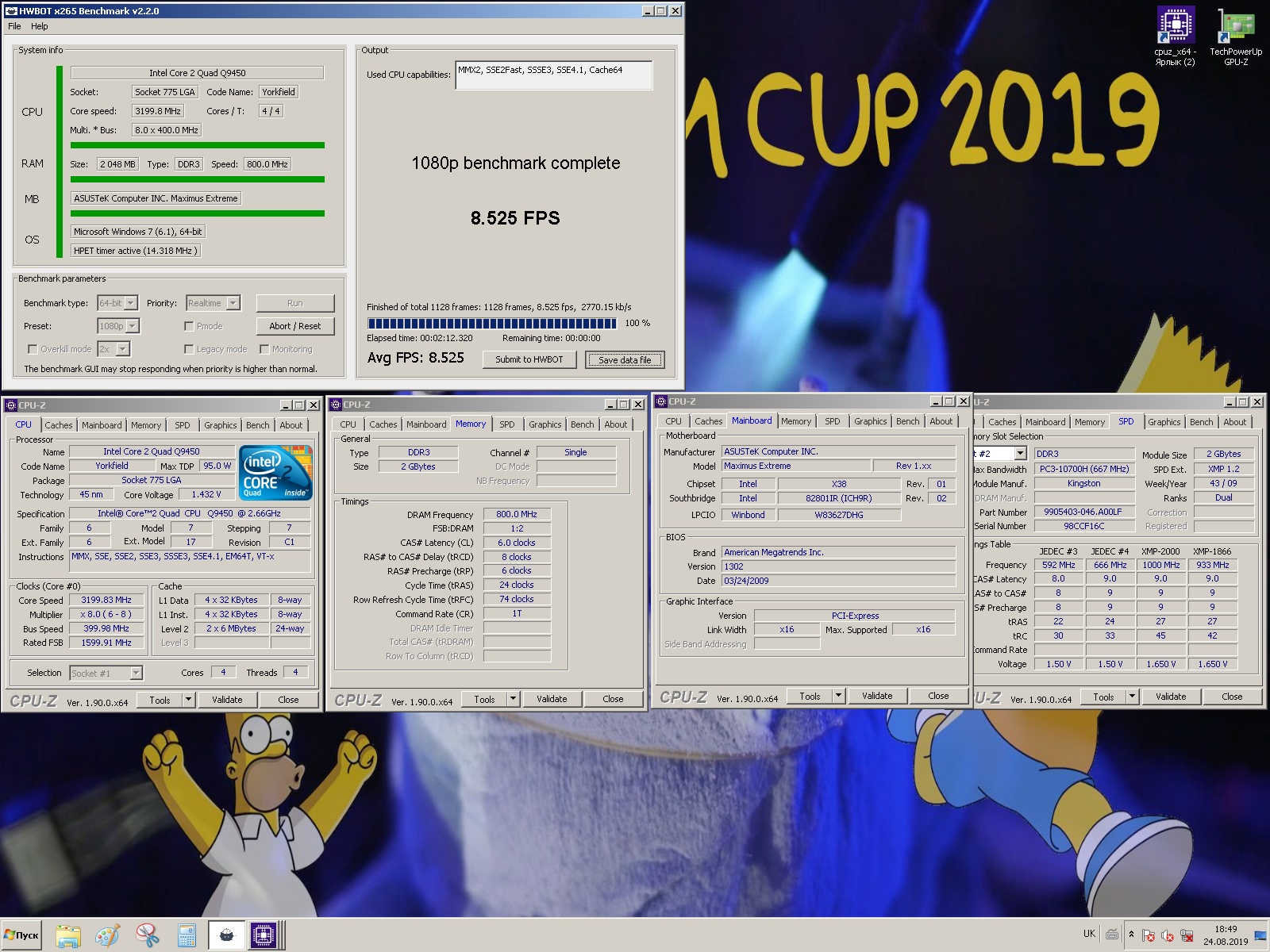Click the HWBOT x265 Benchmark title bar icon
This screenshot has height=952, width=1270.
(x=10, y=11)
